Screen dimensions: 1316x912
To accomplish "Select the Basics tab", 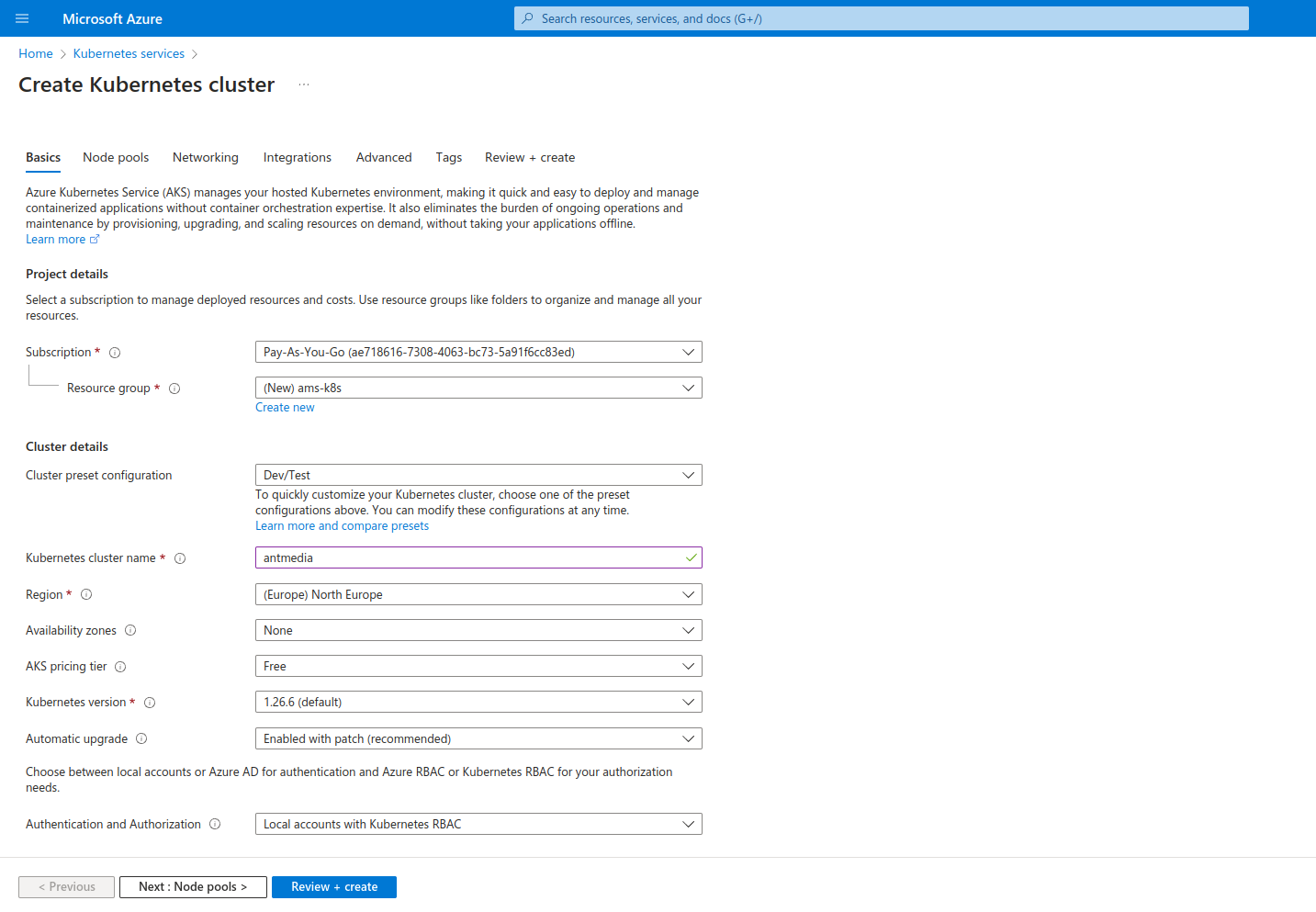I will coord(43,157).
